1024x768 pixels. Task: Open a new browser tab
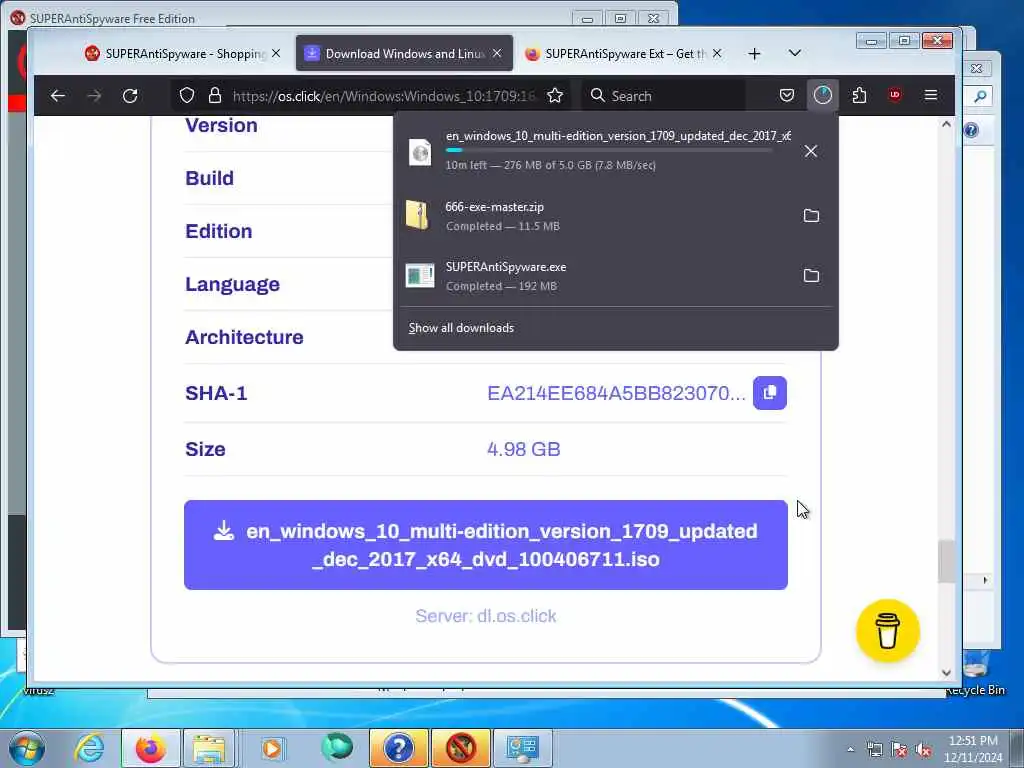[x=754, y=54]
